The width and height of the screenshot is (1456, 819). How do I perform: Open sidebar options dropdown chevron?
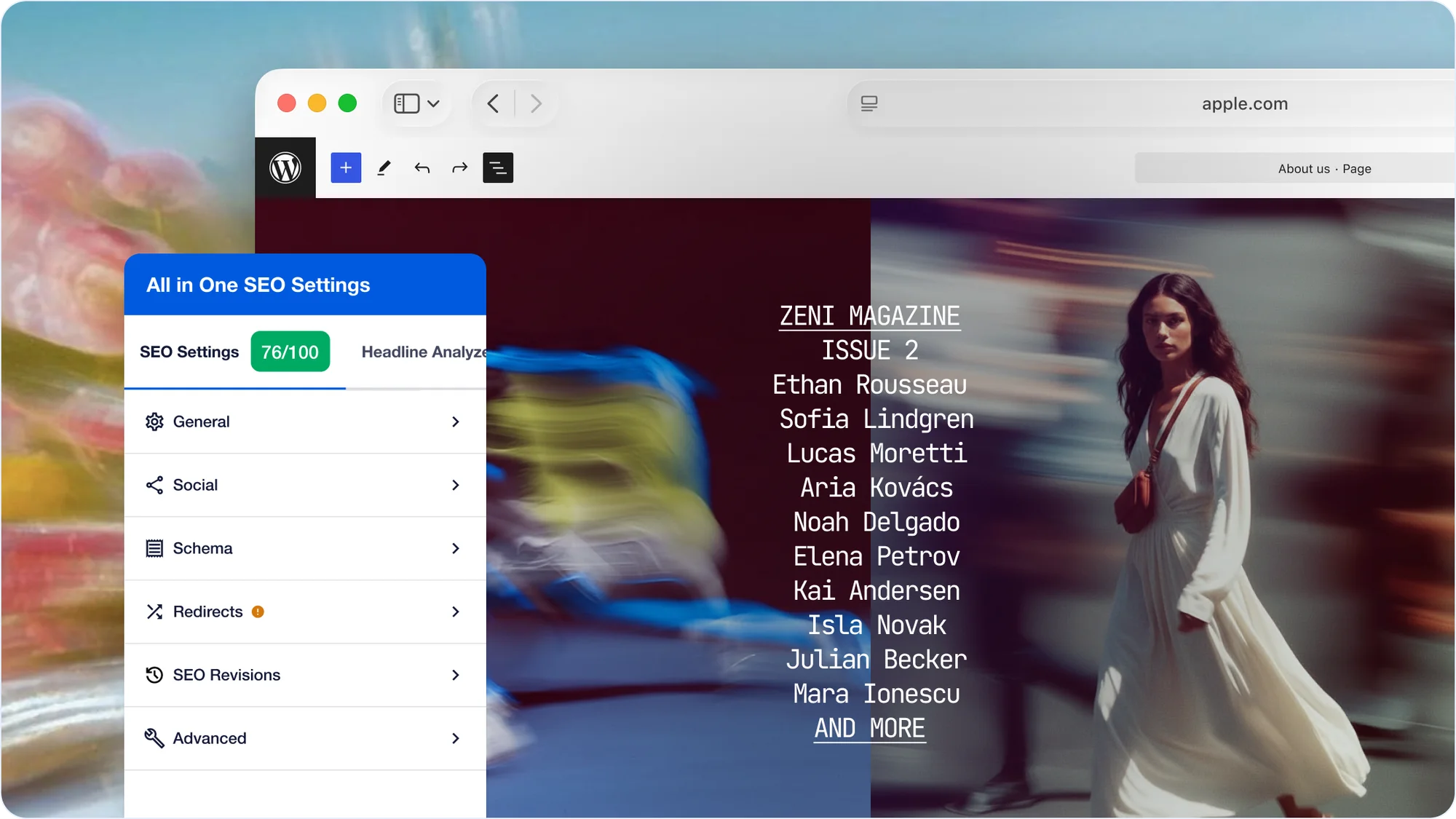click(x=434, y=103)
